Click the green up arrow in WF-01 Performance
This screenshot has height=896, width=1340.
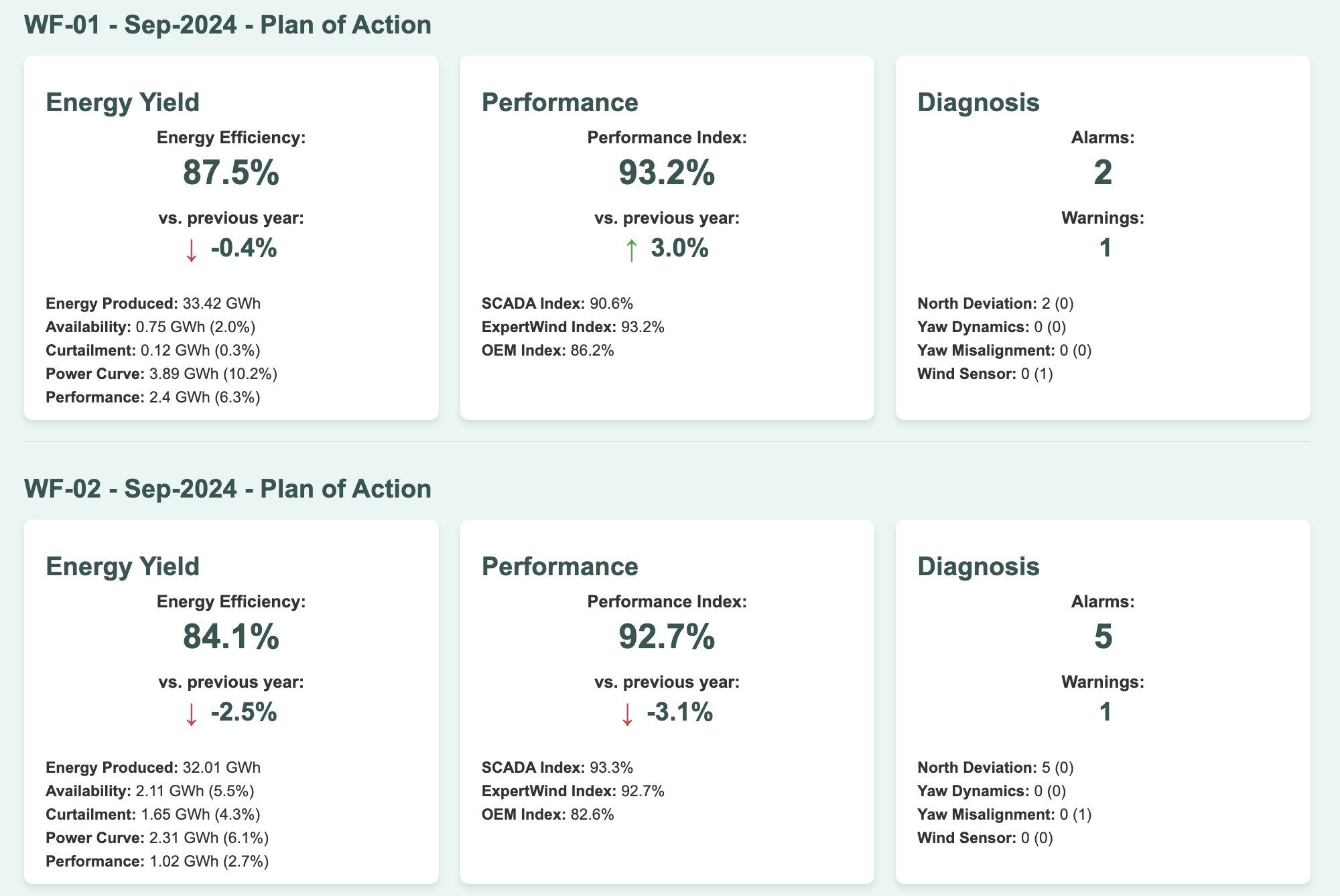pos(631,250)
